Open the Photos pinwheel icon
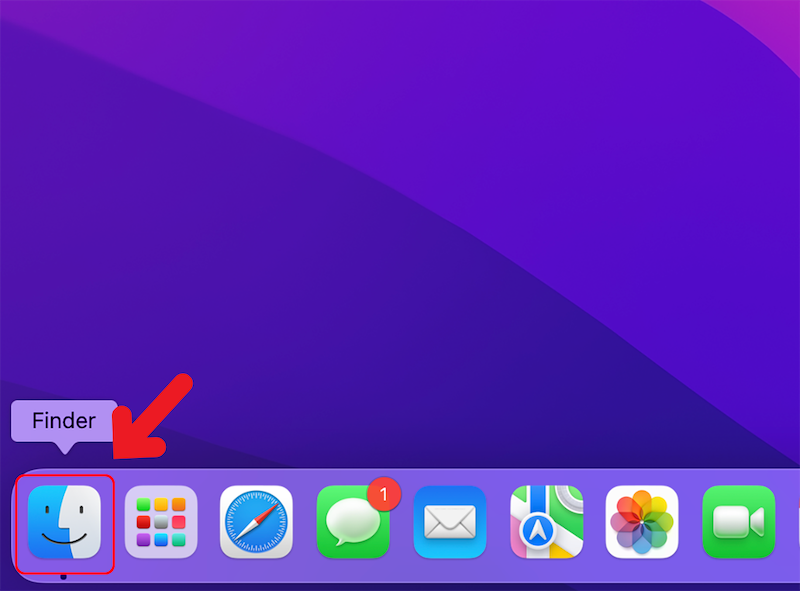 click(642, 522)
